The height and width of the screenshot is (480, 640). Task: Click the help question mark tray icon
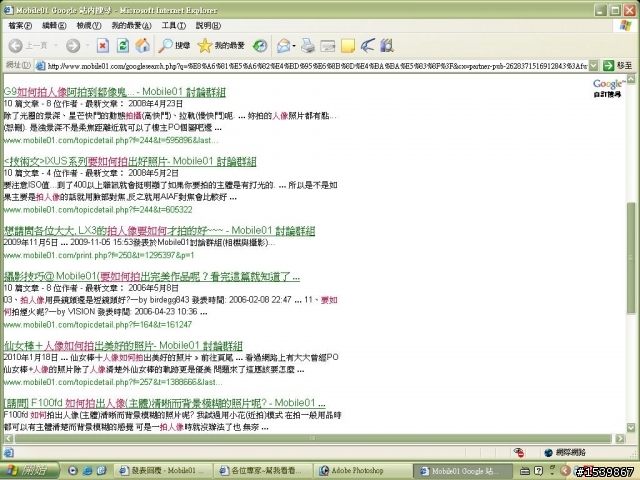coord(538,471)
